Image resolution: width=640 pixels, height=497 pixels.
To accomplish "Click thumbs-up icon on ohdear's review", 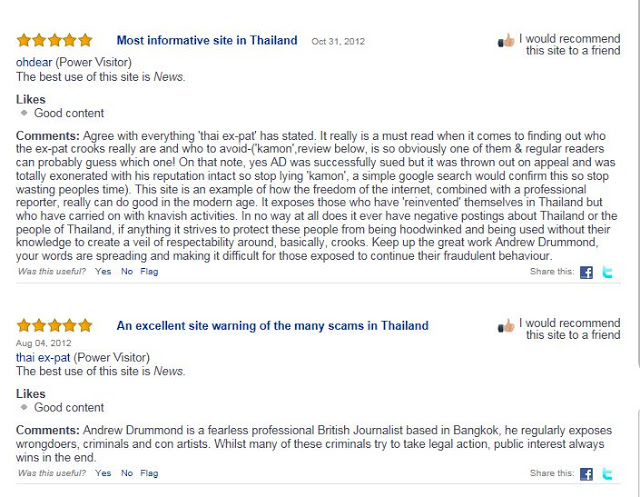I will point(506,41).
